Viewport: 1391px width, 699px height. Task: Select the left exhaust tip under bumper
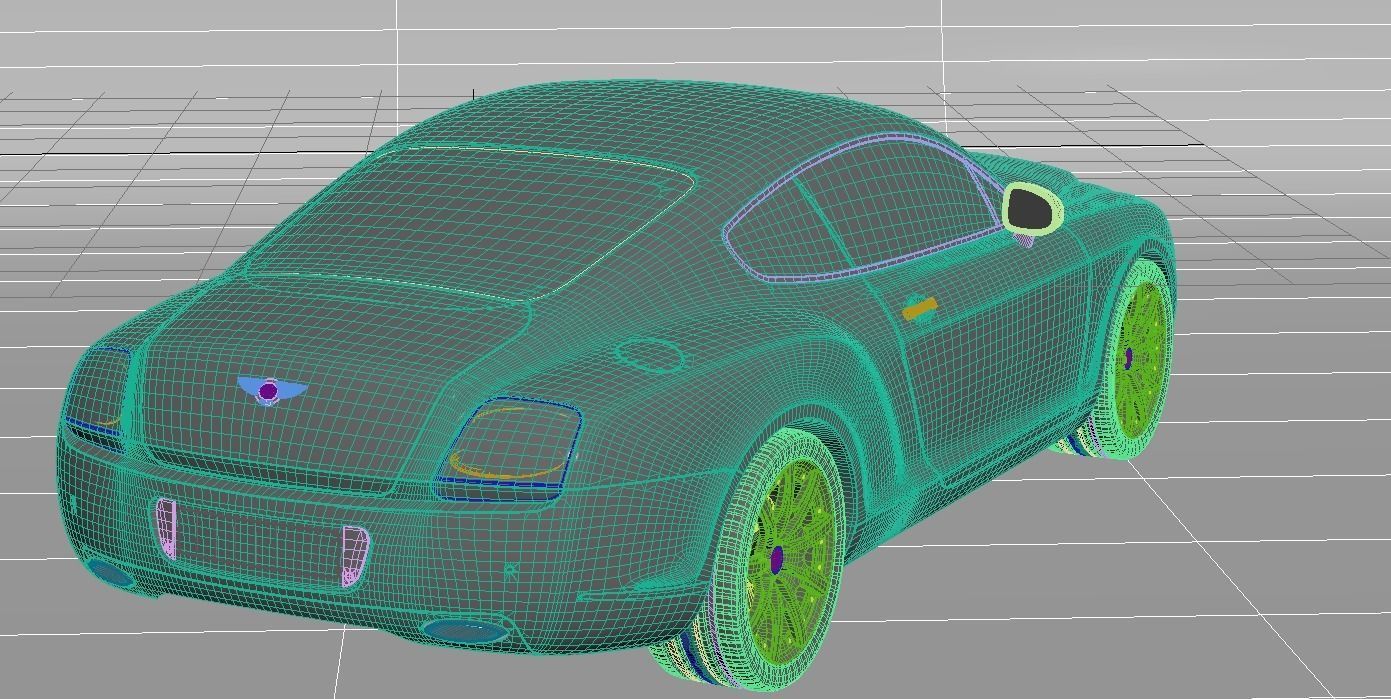point(108,572)
